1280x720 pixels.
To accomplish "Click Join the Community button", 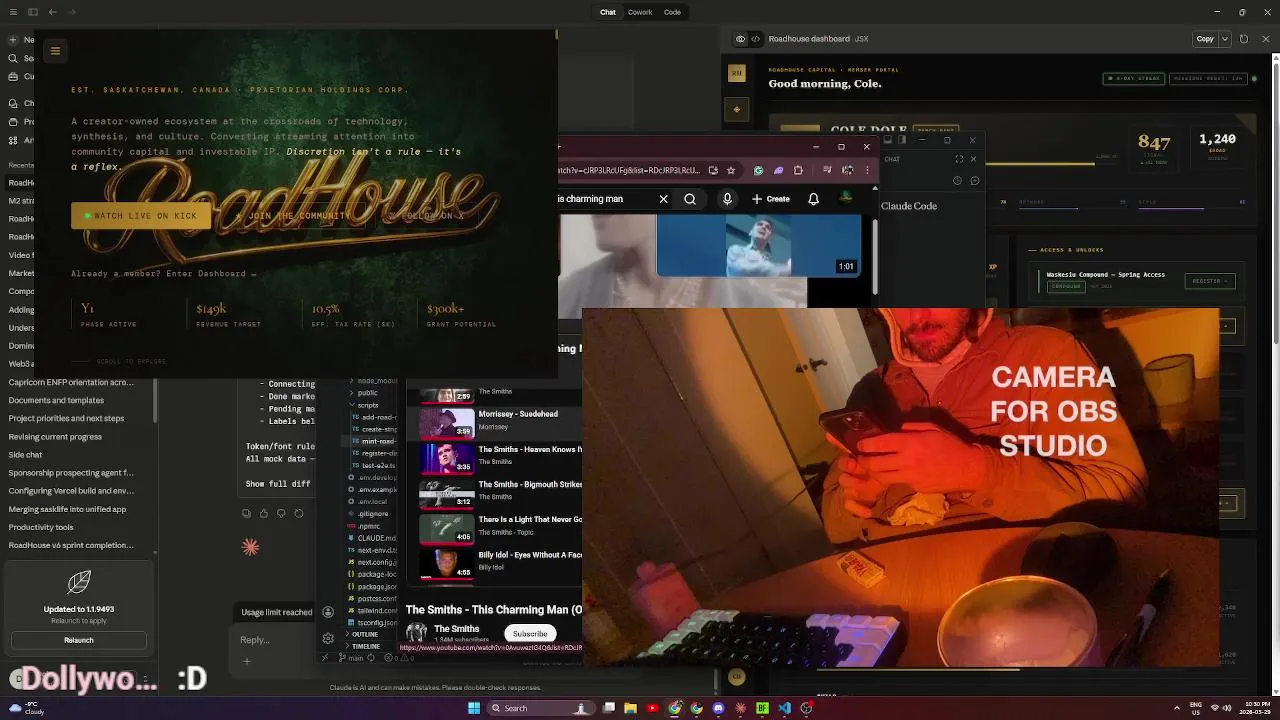I will pyautogui.click(x=293, y=216).
